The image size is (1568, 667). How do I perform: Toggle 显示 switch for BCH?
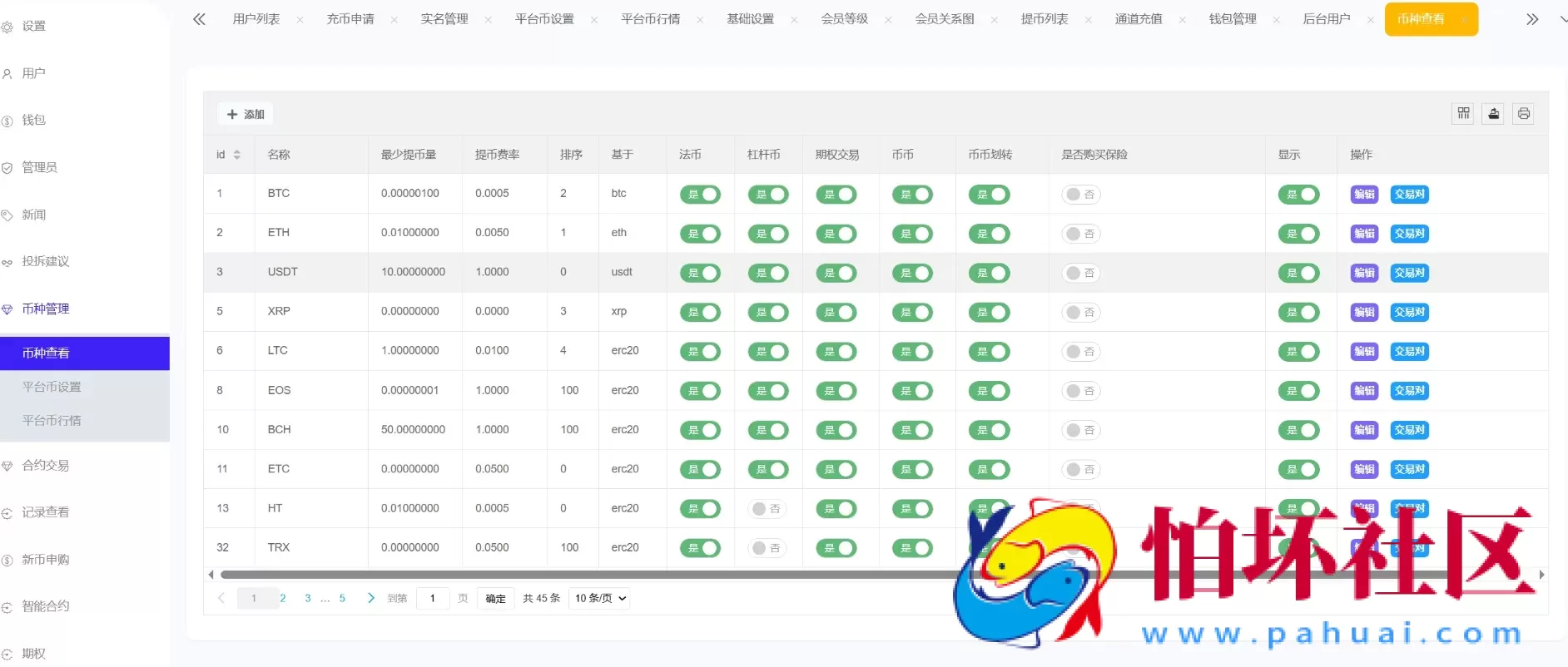point(1299,430)
